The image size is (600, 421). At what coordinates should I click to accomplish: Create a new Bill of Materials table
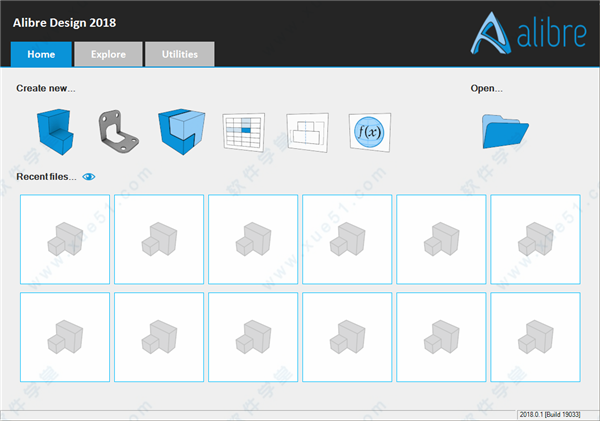click(x=244, y=132)
